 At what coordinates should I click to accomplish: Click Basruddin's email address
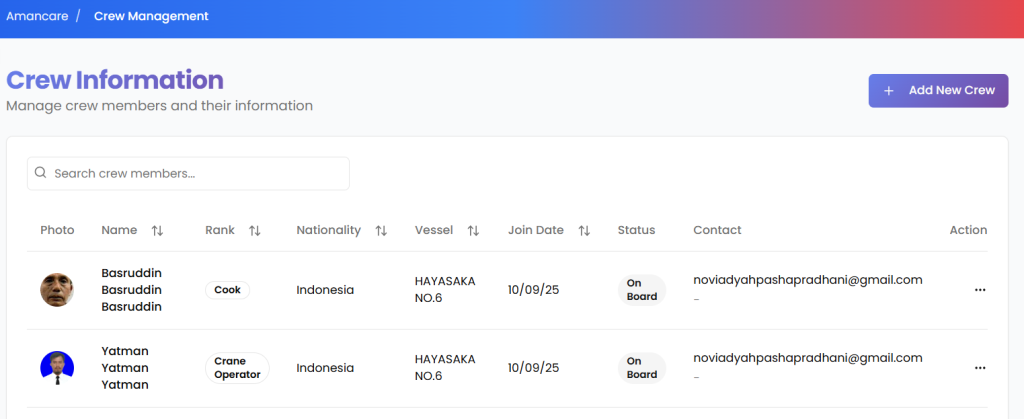point(807,280)
